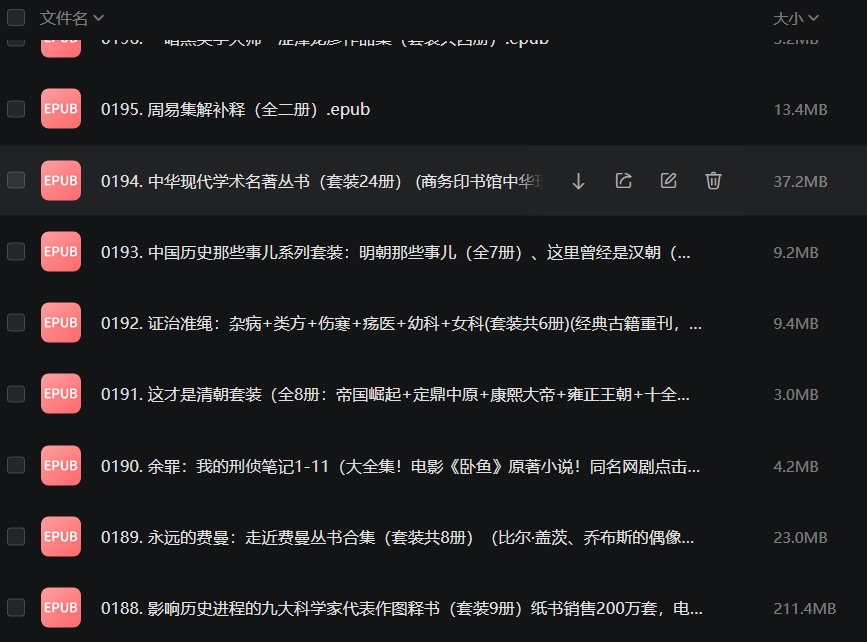Download file 0194 using the arrow icon
Image resolution: width=867 pixels, height=642 pixels.
pos(578,181)
